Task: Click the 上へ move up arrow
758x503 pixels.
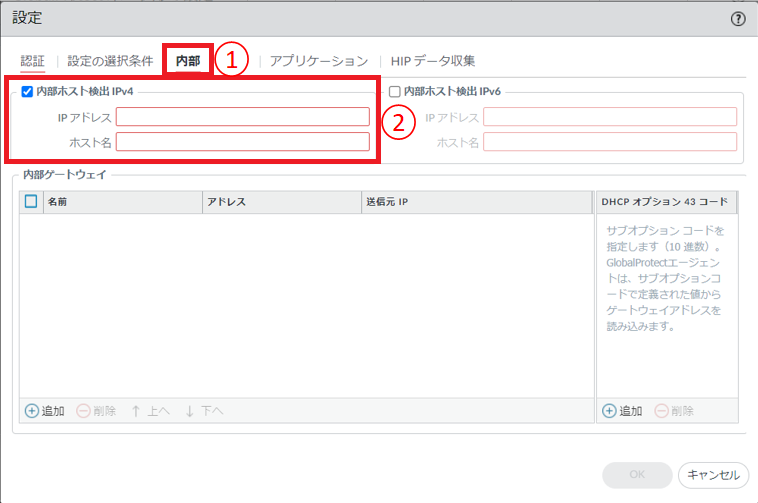Action: [136, 411]
